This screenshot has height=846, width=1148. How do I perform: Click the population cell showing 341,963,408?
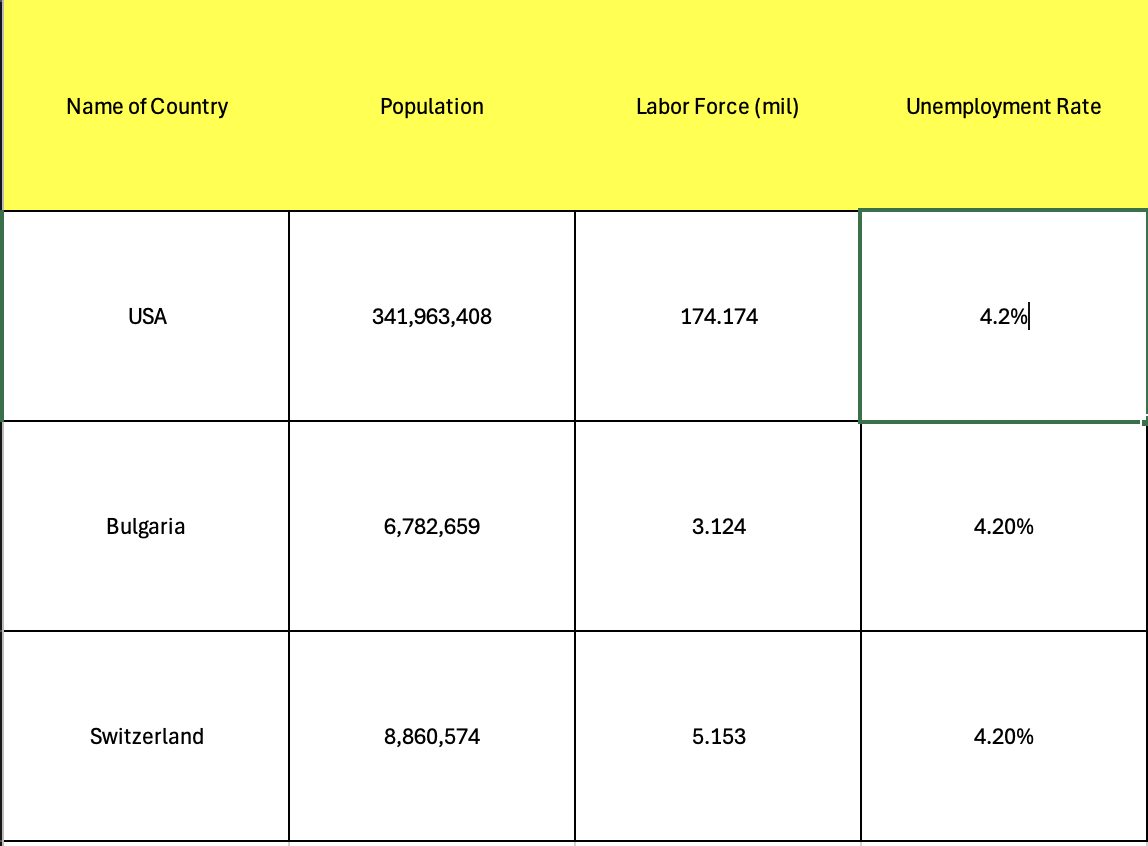tap(432, 317)
